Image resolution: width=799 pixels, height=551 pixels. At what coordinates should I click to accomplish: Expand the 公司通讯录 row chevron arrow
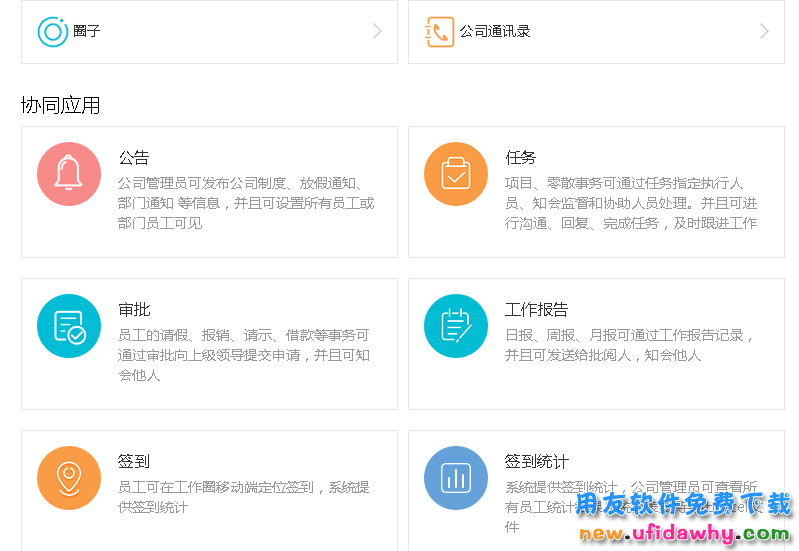coord(764,31)
